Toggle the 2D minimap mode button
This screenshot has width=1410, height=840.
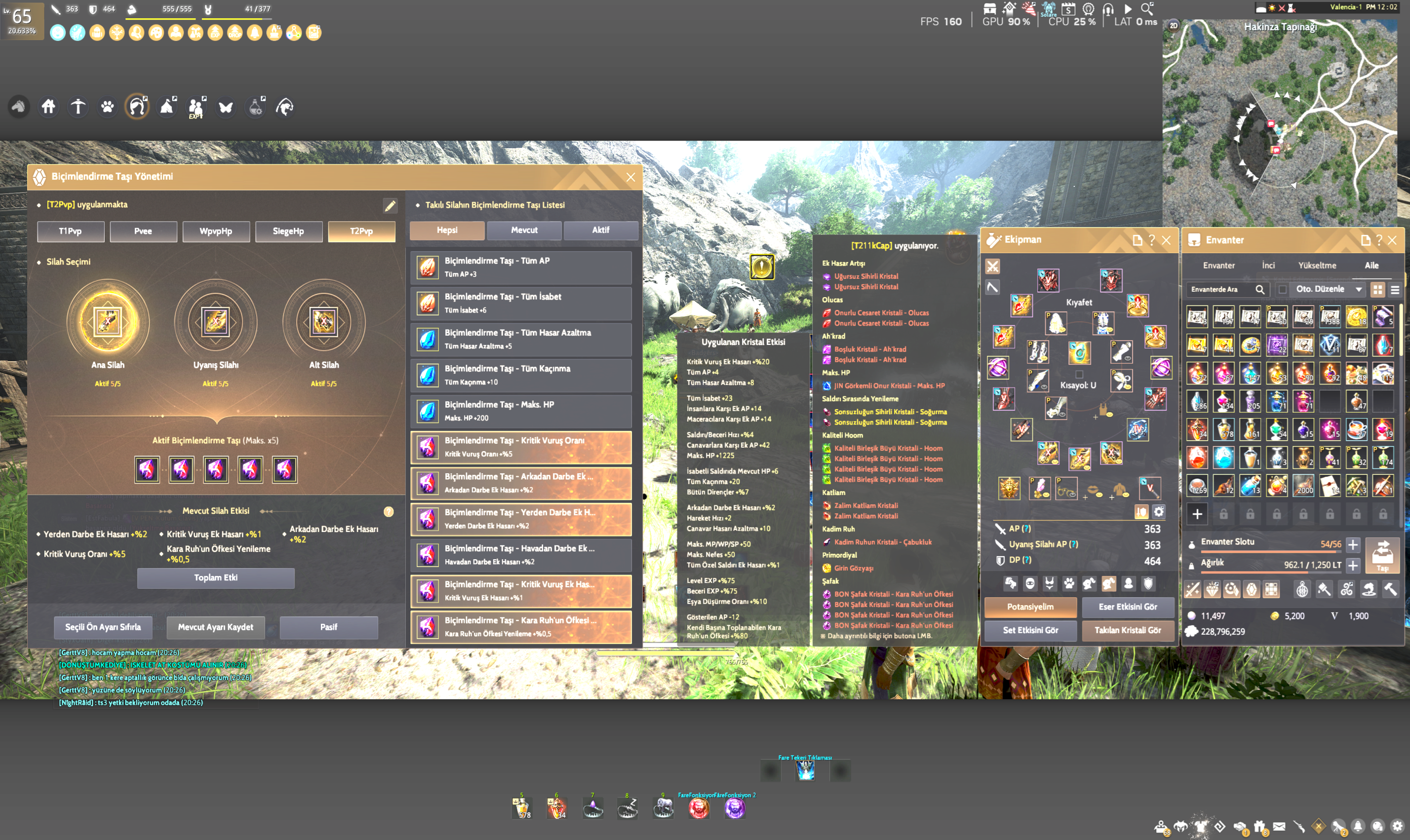coord(1174,26)
